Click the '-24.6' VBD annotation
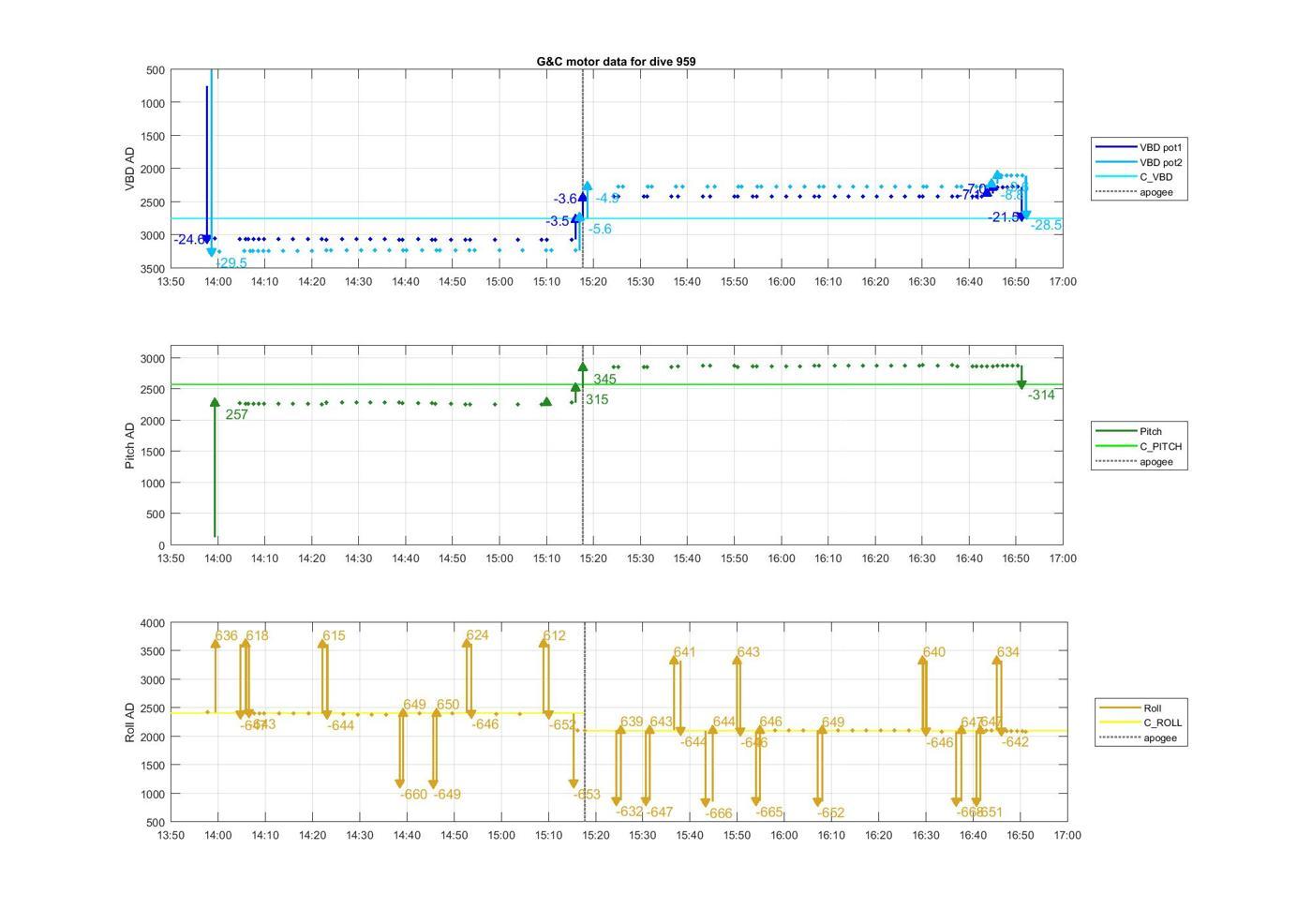The width and height of the screenshot is (1312, 924). tap(188, 240)
